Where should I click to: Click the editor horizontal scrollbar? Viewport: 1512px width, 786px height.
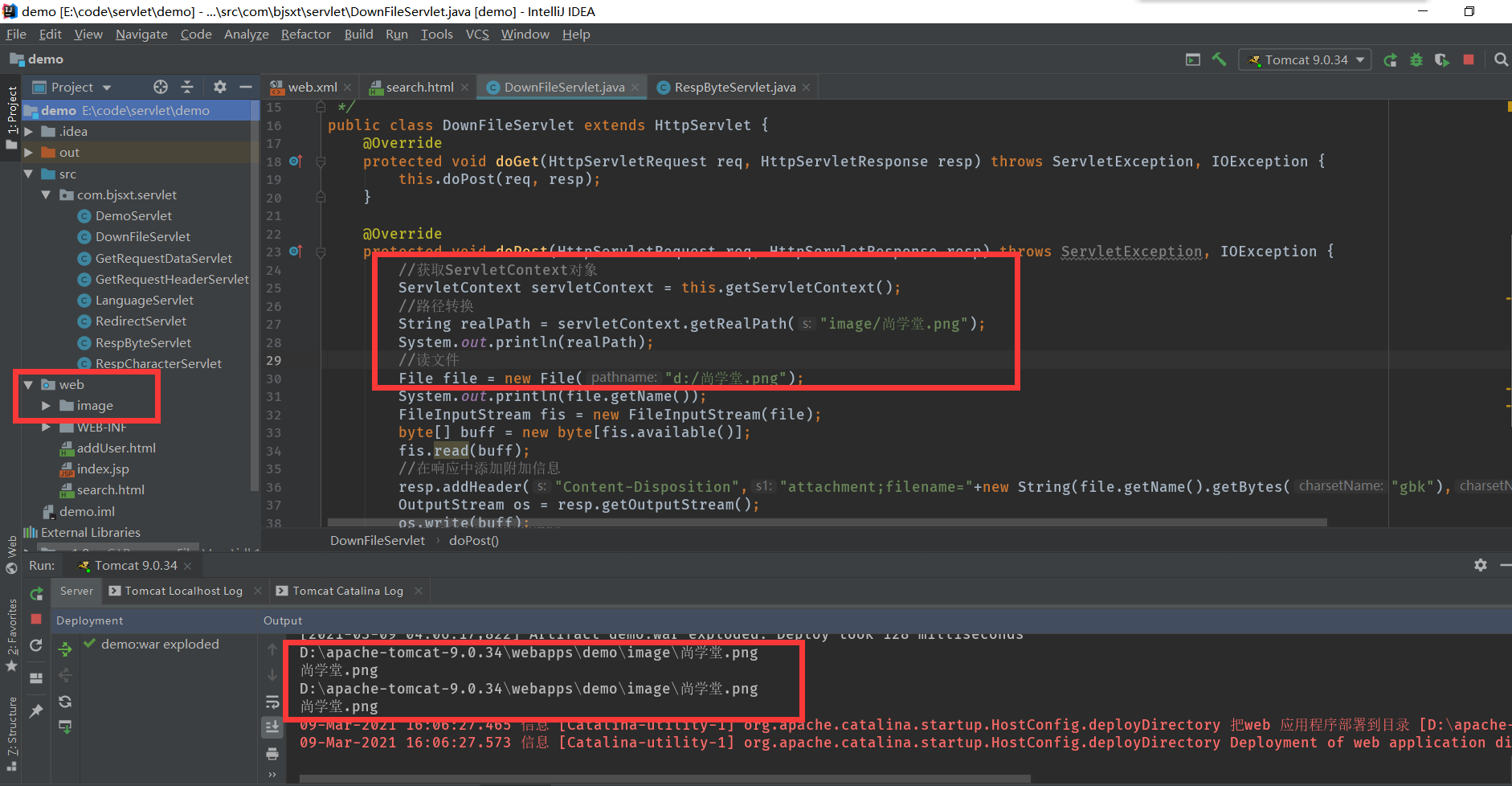(828, 522)
